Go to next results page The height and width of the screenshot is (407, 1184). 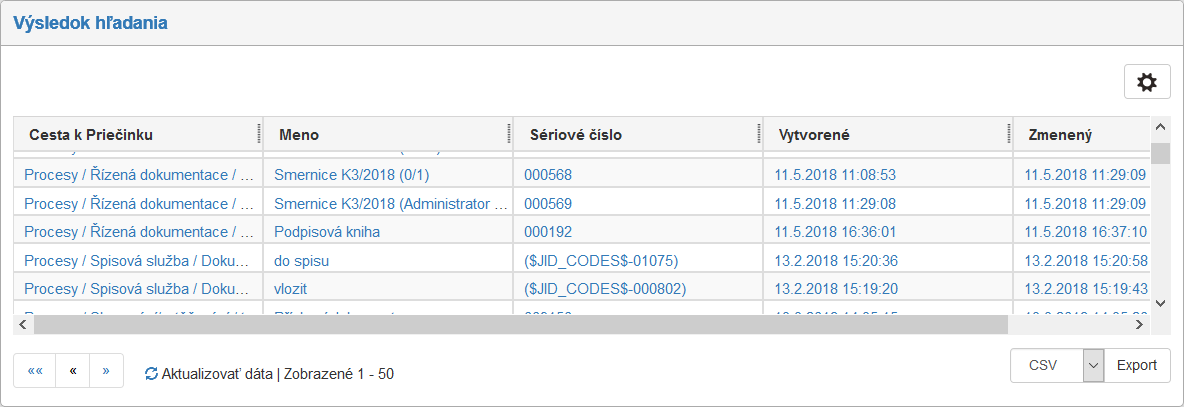[x=106, y=370]
